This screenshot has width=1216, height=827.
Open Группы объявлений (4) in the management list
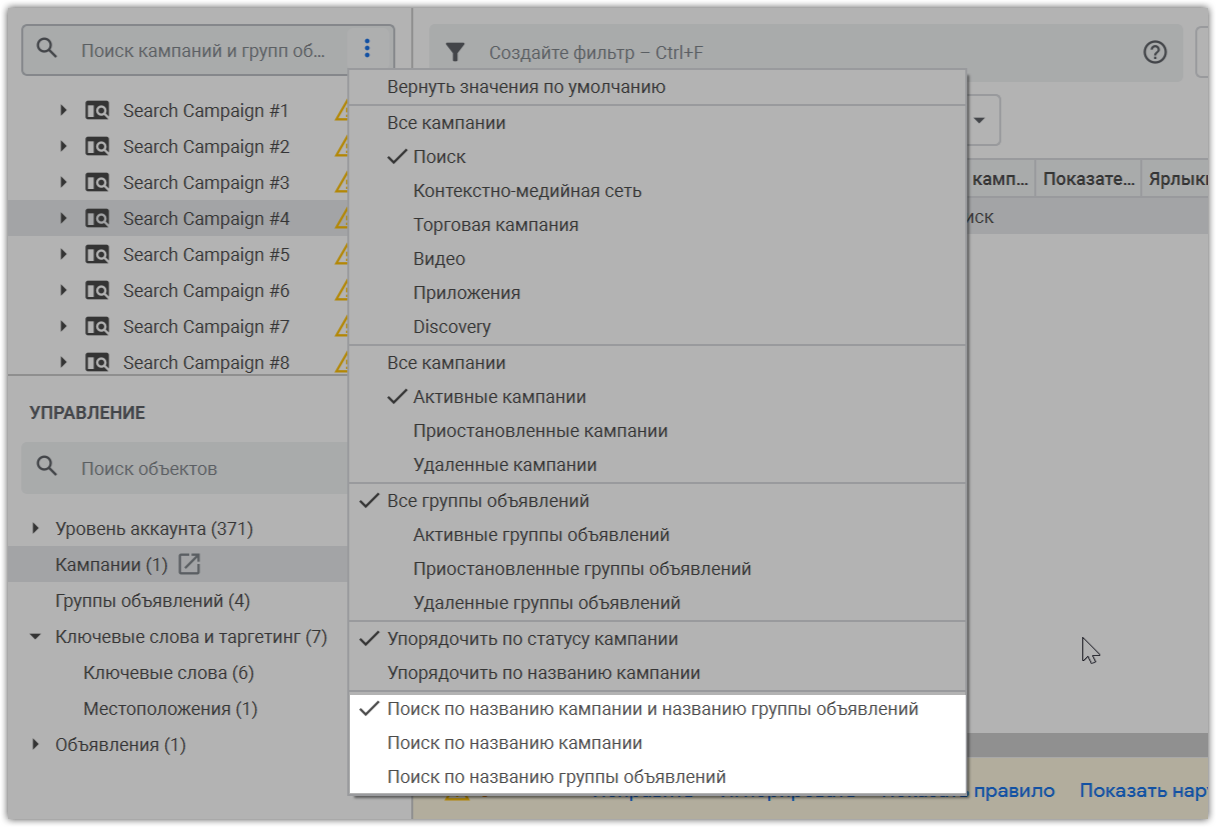pos(152,601)
